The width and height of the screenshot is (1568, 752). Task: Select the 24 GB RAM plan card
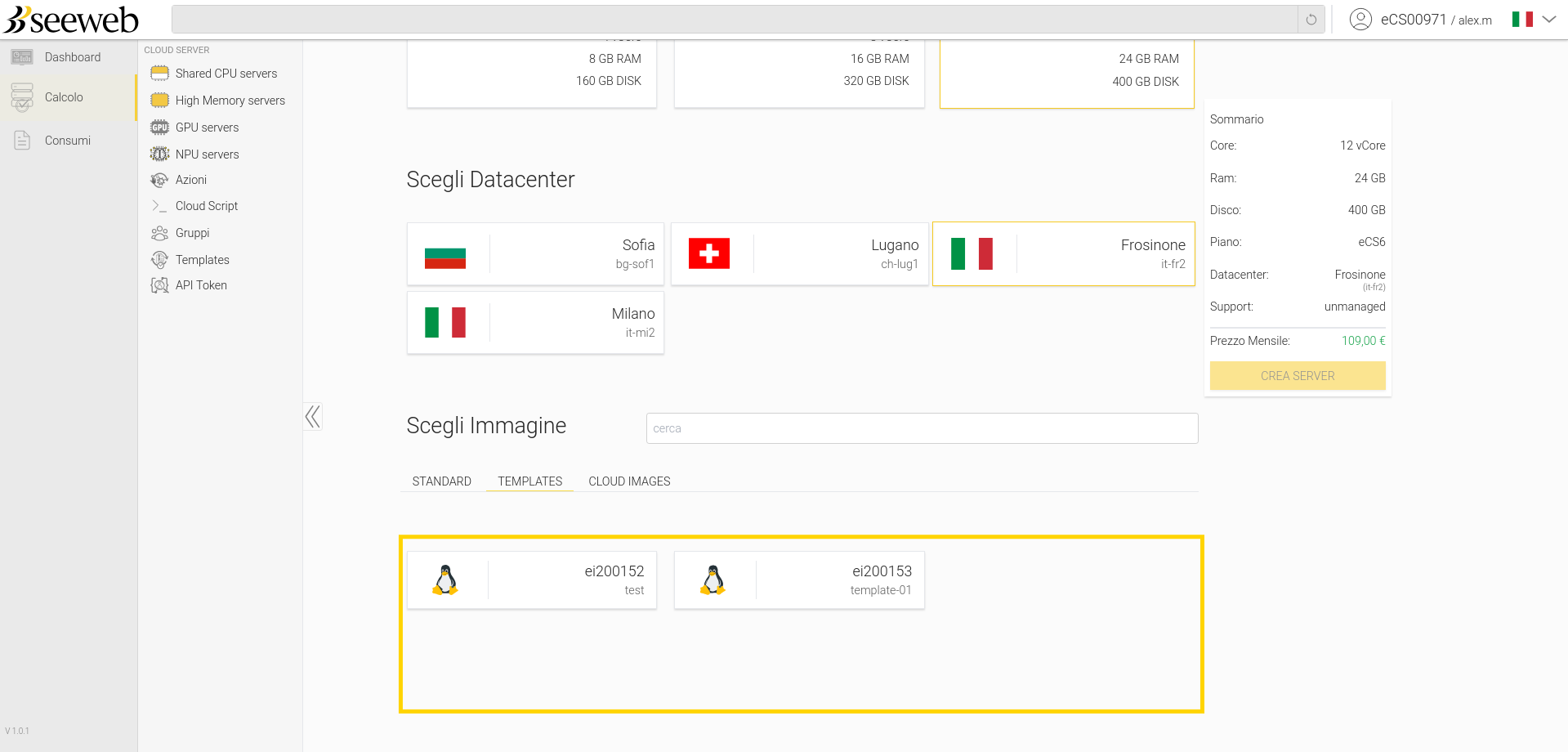point(1067,74)
